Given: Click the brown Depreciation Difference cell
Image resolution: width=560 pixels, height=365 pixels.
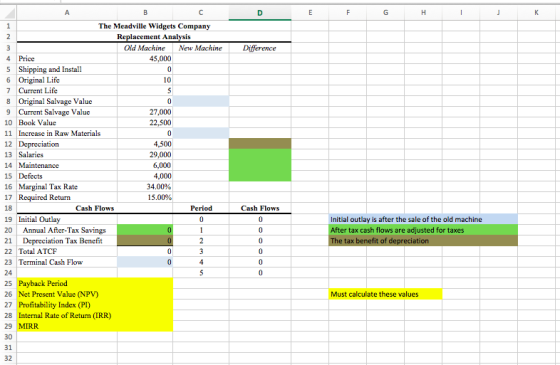Looking at the screenshot, I should click(x=260, y=144).
